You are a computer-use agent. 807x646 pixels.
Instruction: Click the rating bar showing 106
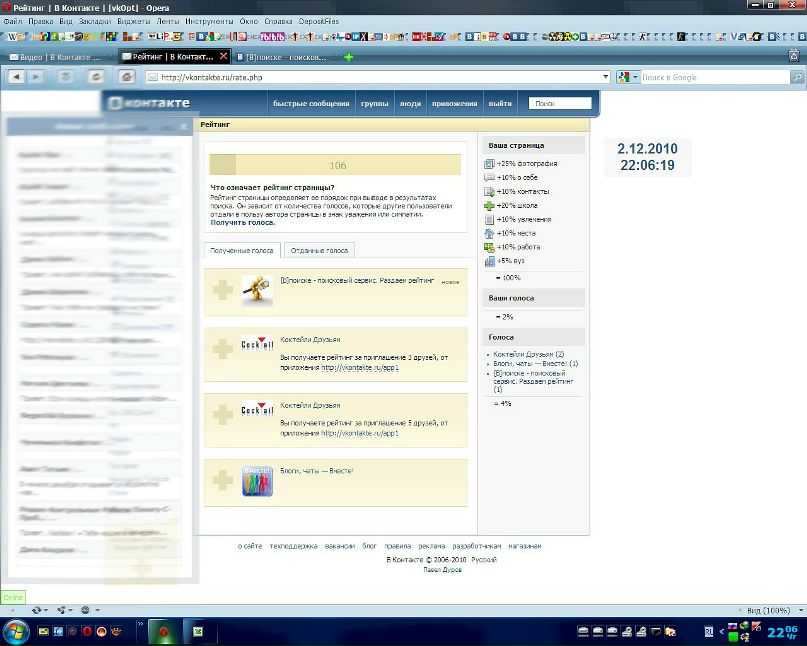[335, 165]
